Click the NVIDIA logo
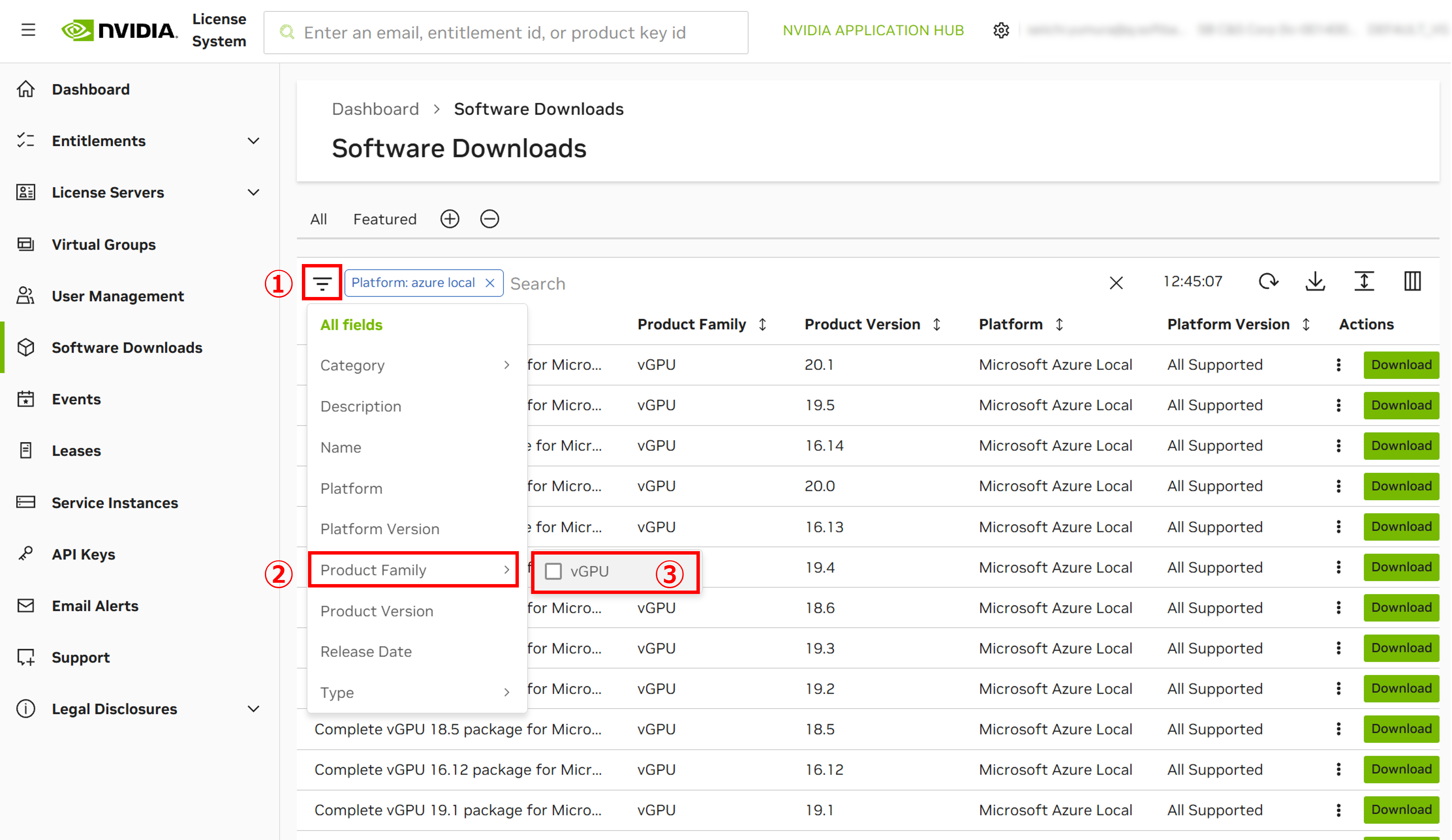 pyautogui.click(x=119, y=31)
